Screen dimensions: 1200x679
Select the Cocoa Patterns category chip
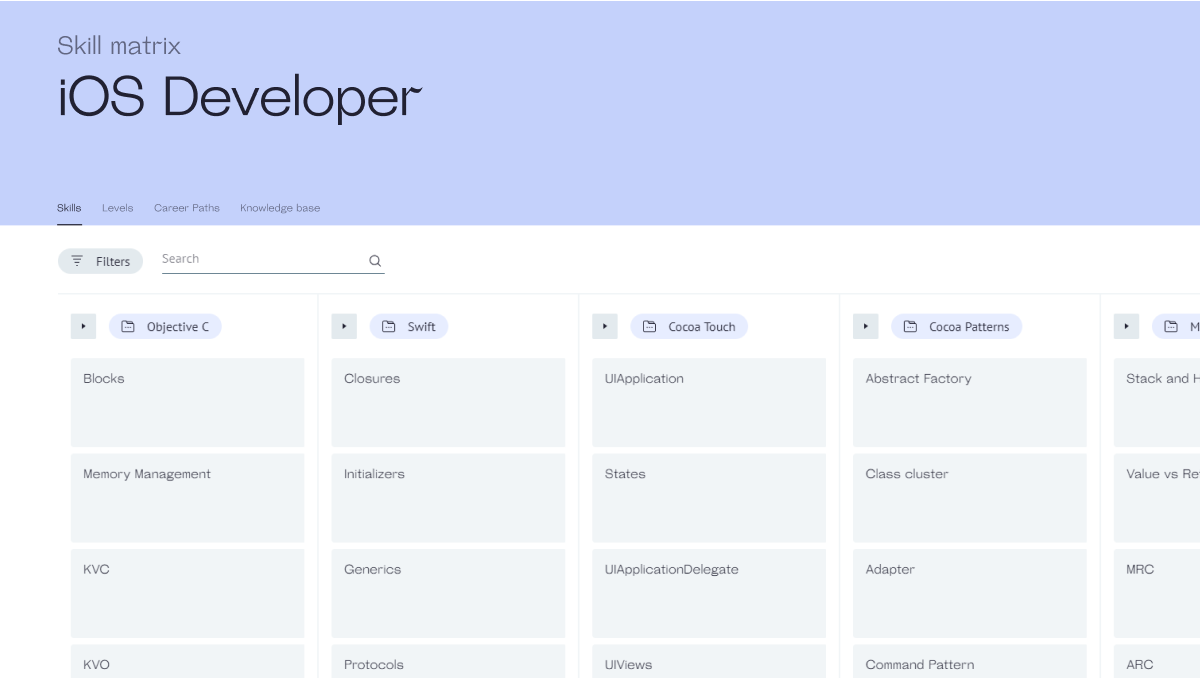(x=957, y=326)
